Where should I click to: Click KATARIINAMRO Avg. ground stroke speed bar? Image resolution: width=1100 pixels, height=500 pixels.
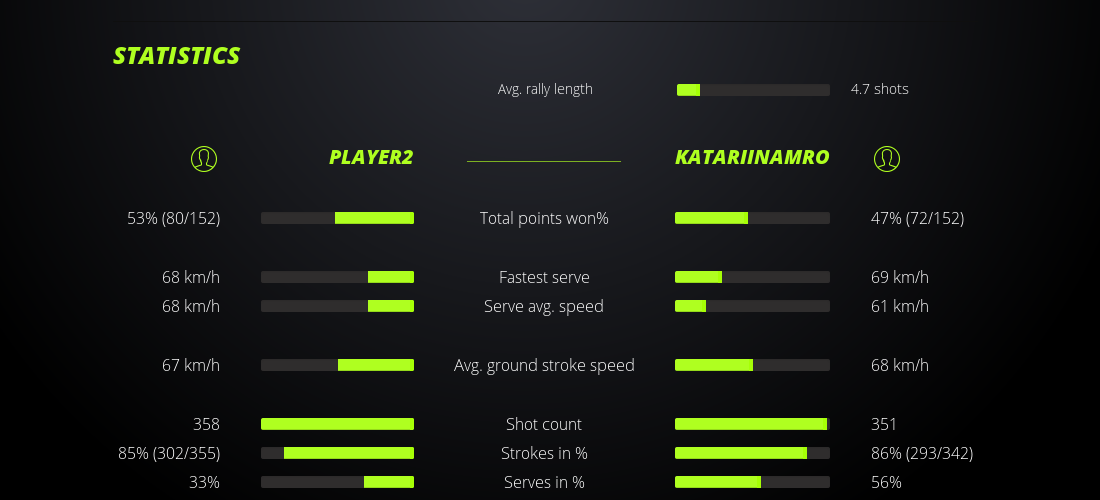752,365
